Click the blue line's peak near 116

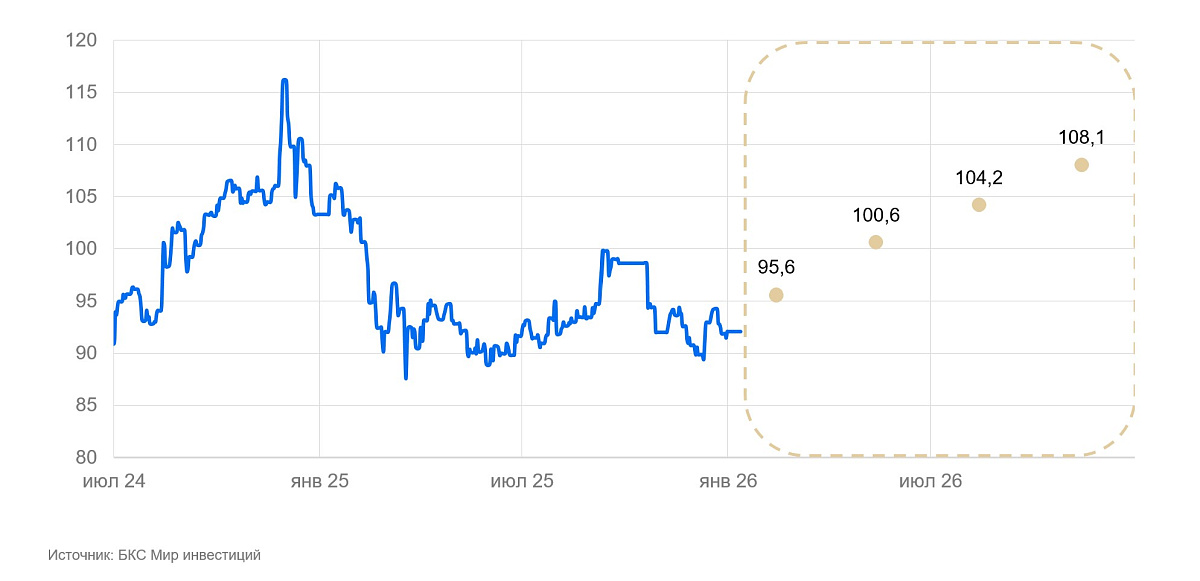click(x=285, y=80)
